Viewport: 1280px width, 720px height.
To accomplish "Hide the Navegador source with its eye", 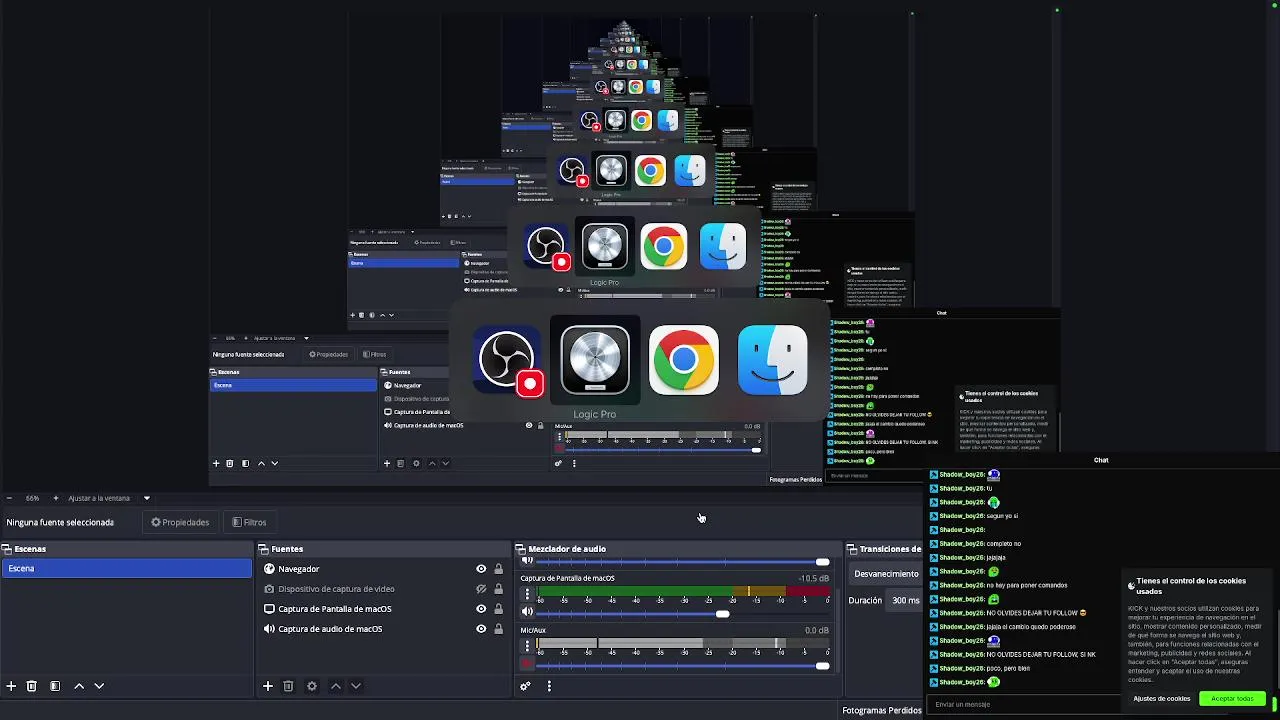I will 481,569.
